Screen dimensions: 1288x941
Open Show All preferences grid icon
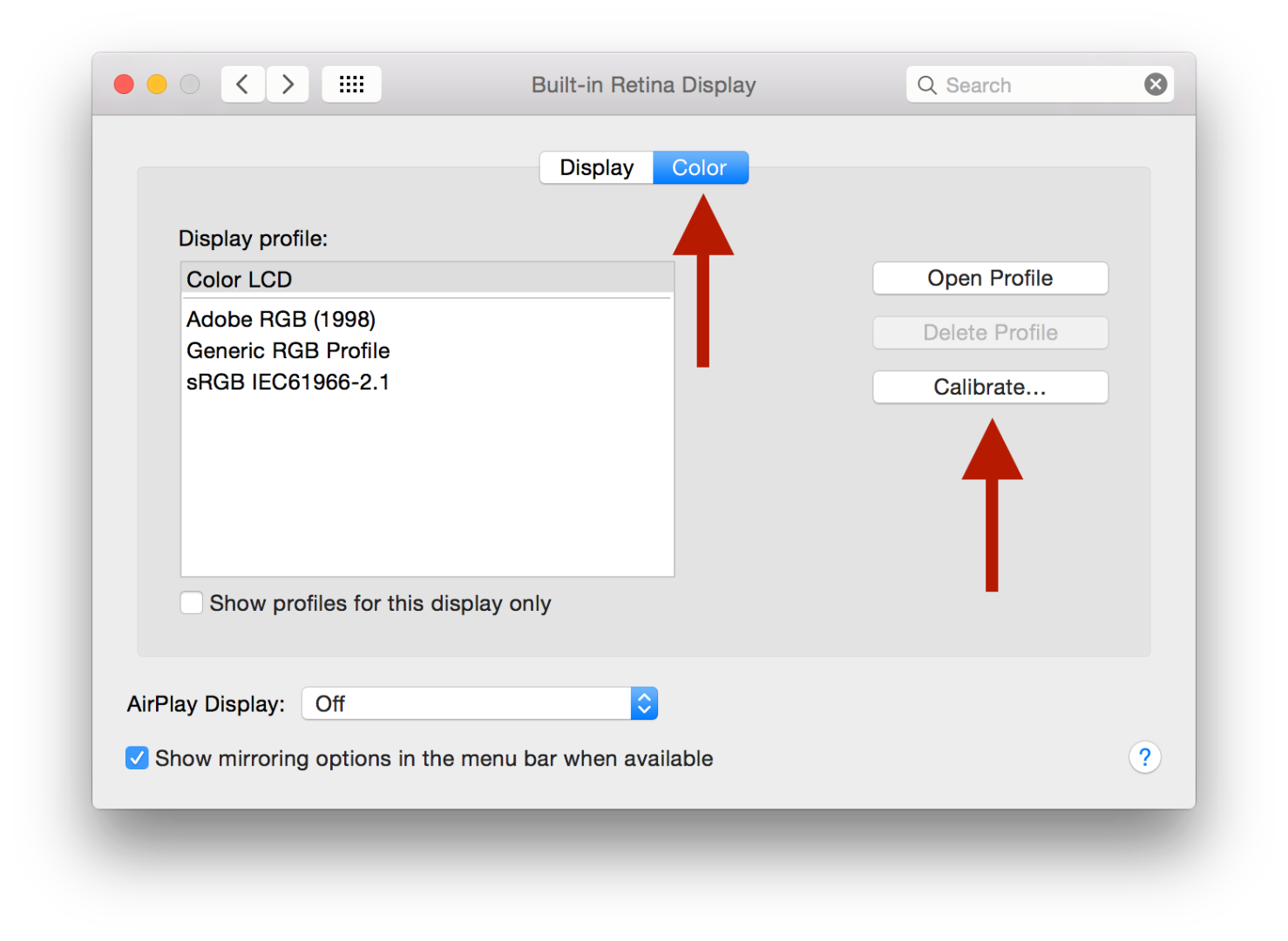[x=351, y=84]
